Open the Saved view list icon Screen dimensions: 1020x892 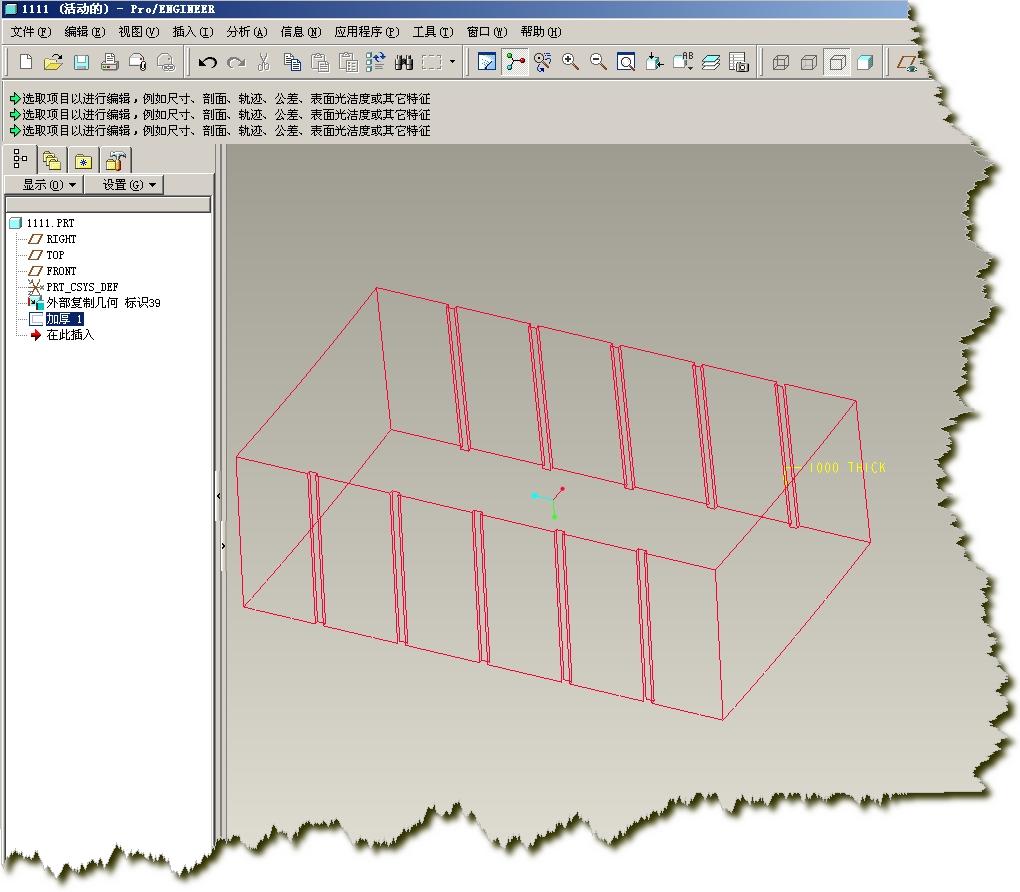(683, 62)
